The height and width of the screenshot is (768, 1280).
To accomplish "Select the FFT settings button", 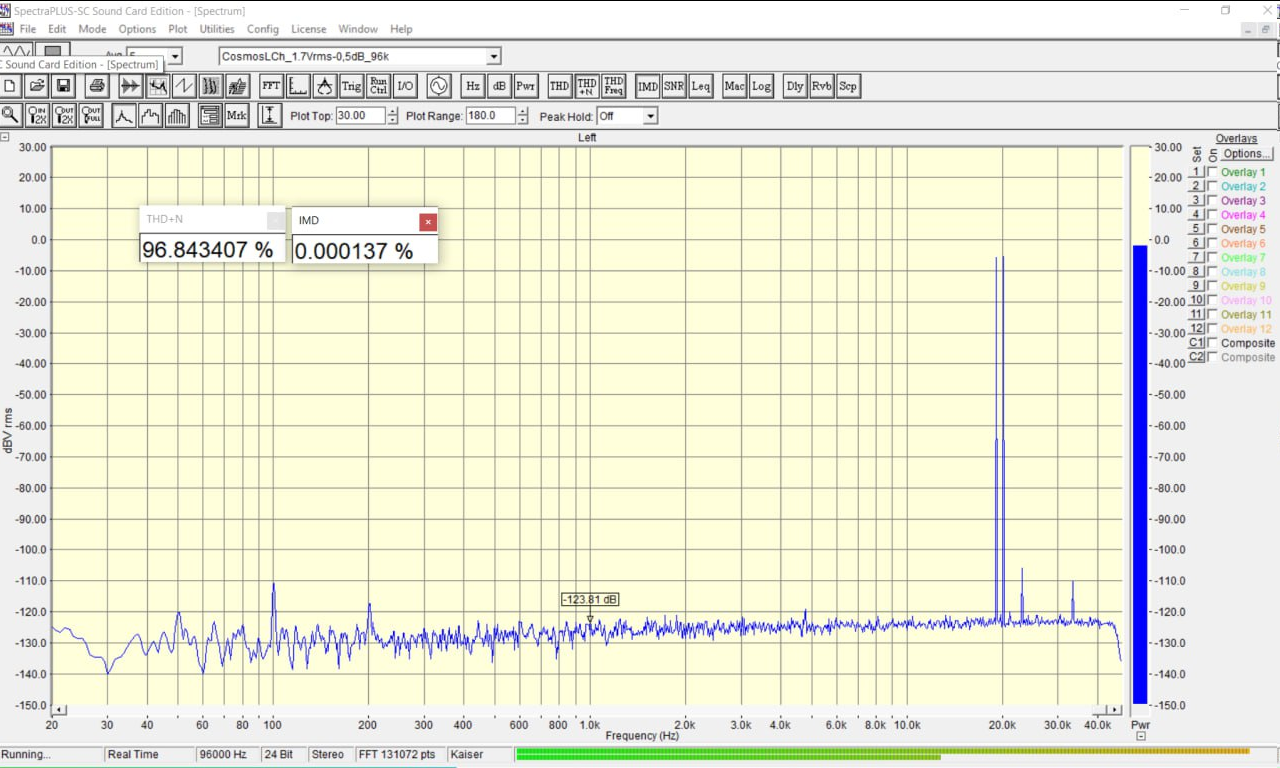I will tap(271, 86).
